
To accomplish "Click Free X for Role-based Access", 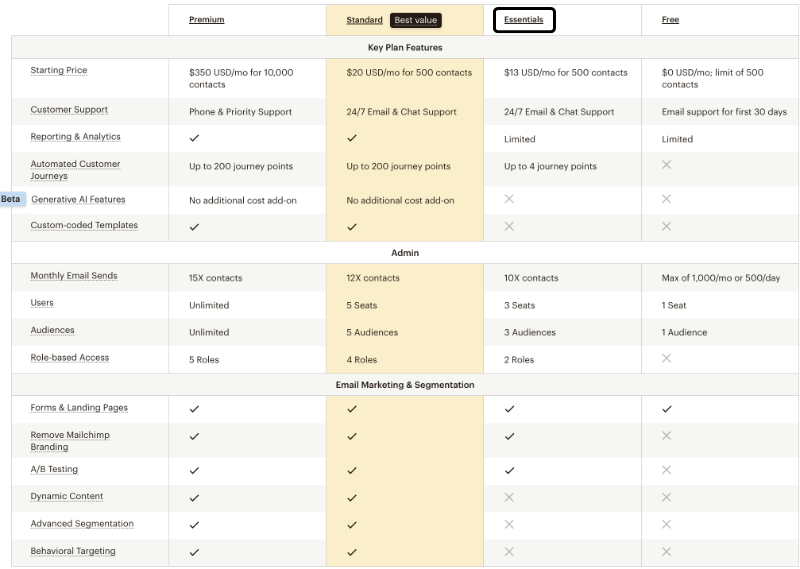I will click(x=666, y=358).
